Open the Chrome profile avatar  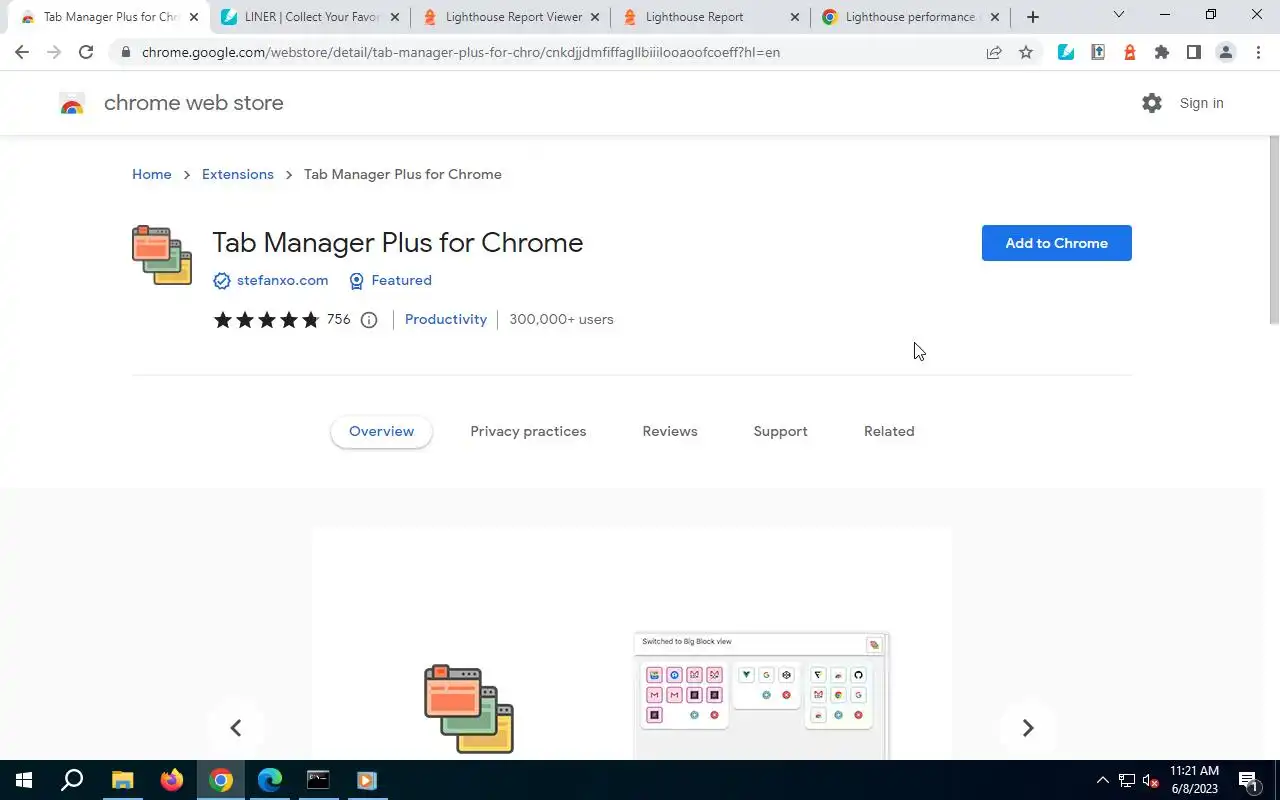[1226, 52]
